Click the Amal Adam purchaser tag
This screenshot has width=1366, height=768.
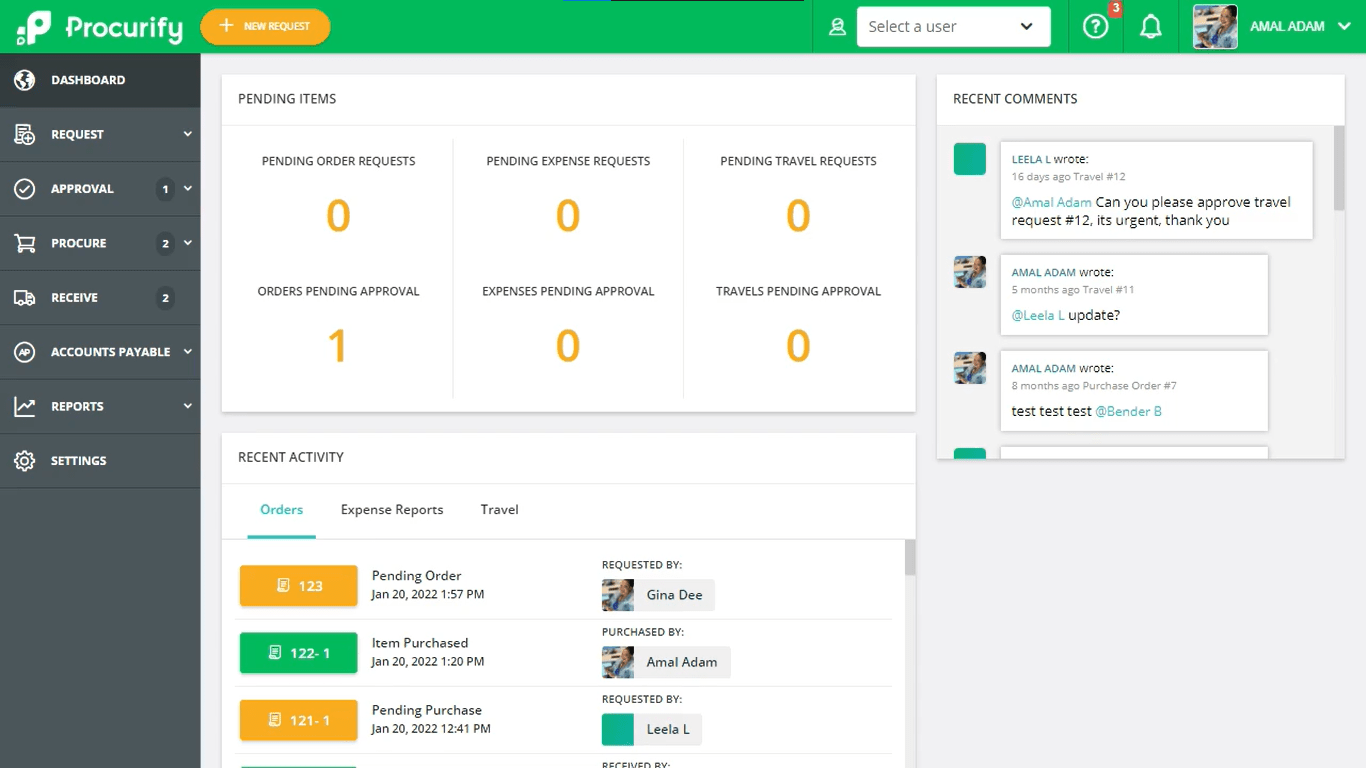[666, 662]
